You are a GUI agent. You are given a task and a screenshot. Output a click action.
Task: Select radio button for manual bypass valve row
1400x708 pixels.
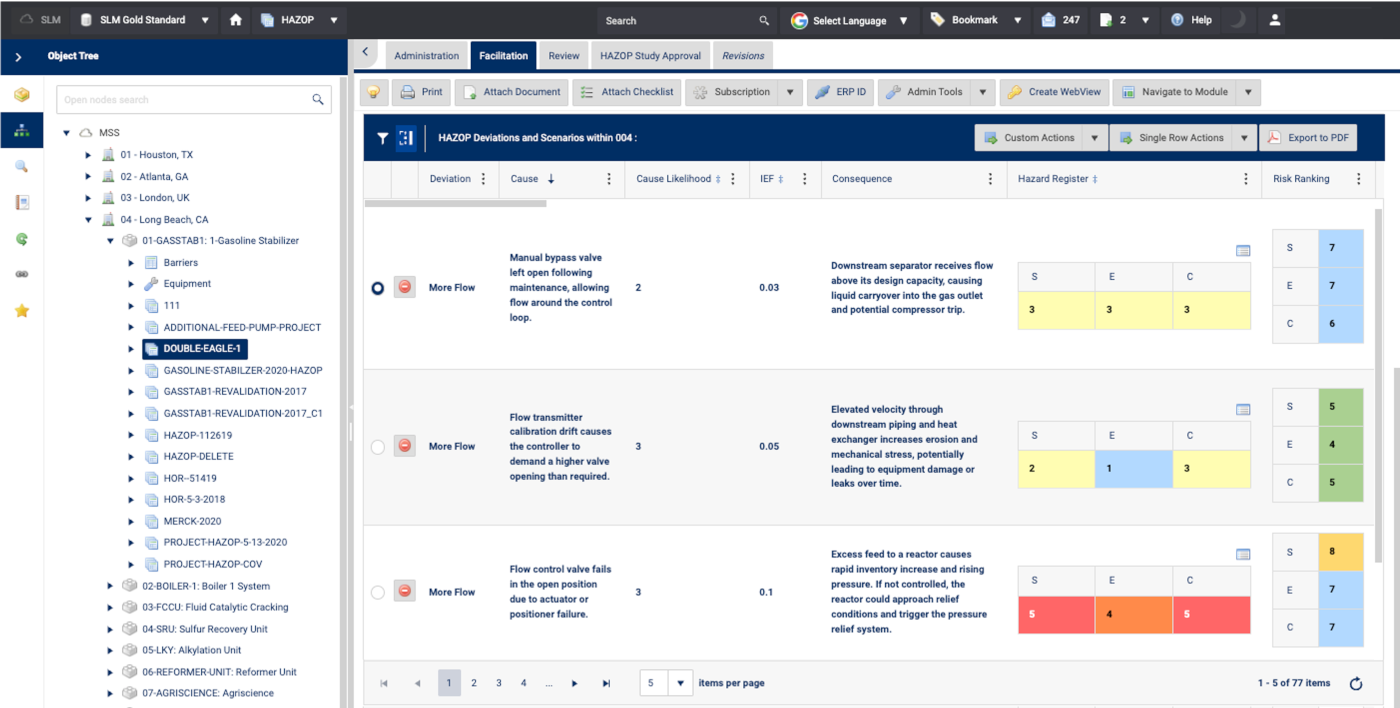pos(378,288)
